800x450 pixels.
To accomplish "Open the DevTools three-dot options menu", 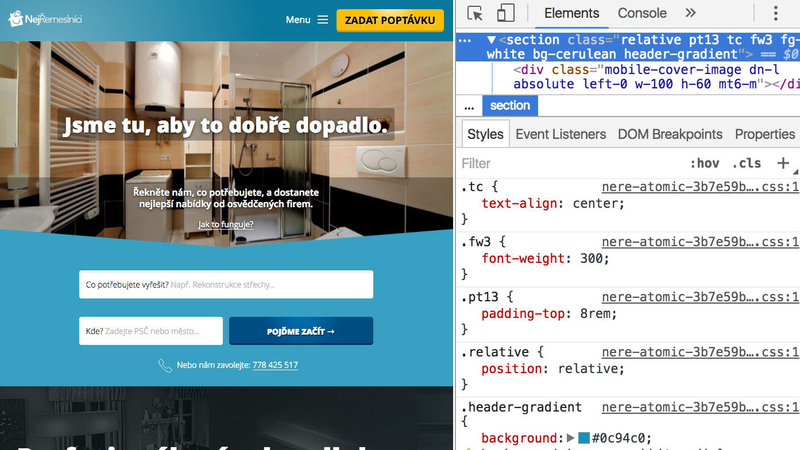I will tap(775, 13).
